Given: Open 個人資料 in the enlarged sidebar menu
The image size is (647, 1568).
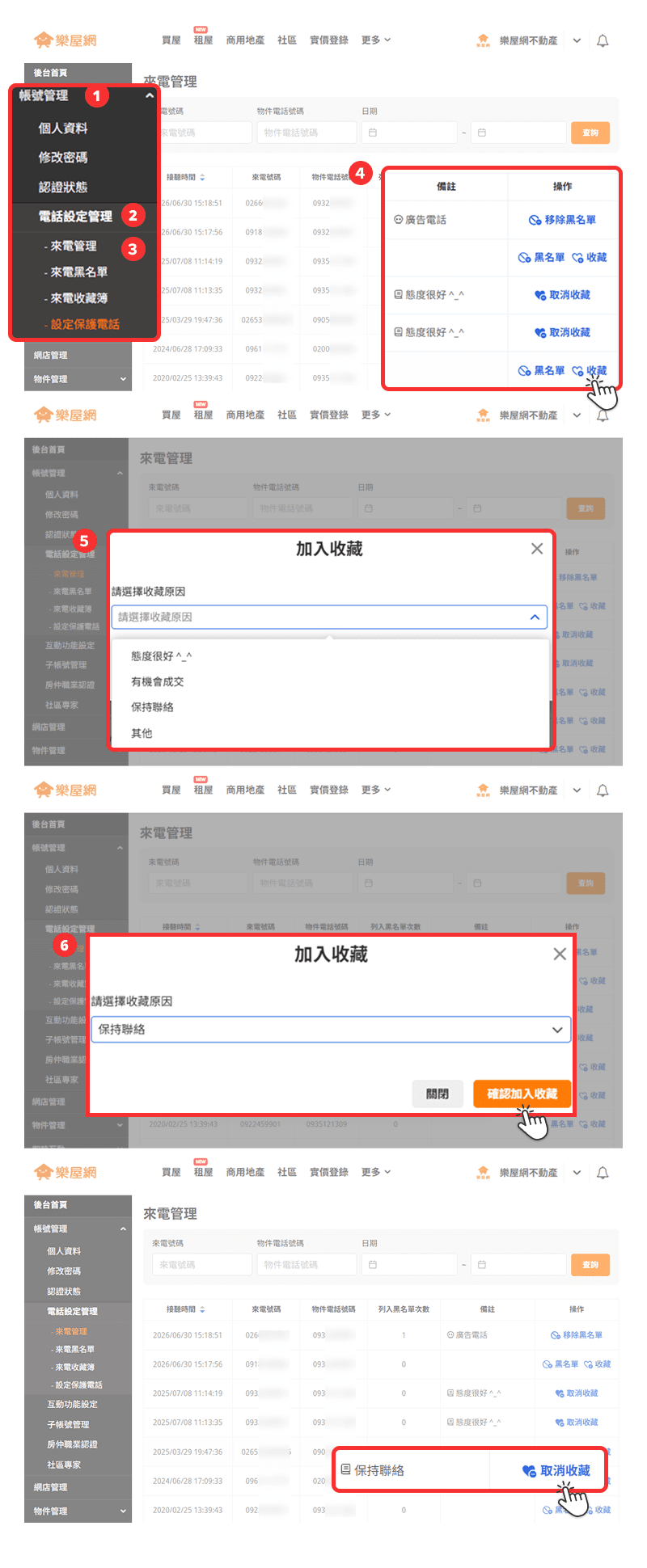Looking at the screenshot, I should pos(63,128).
